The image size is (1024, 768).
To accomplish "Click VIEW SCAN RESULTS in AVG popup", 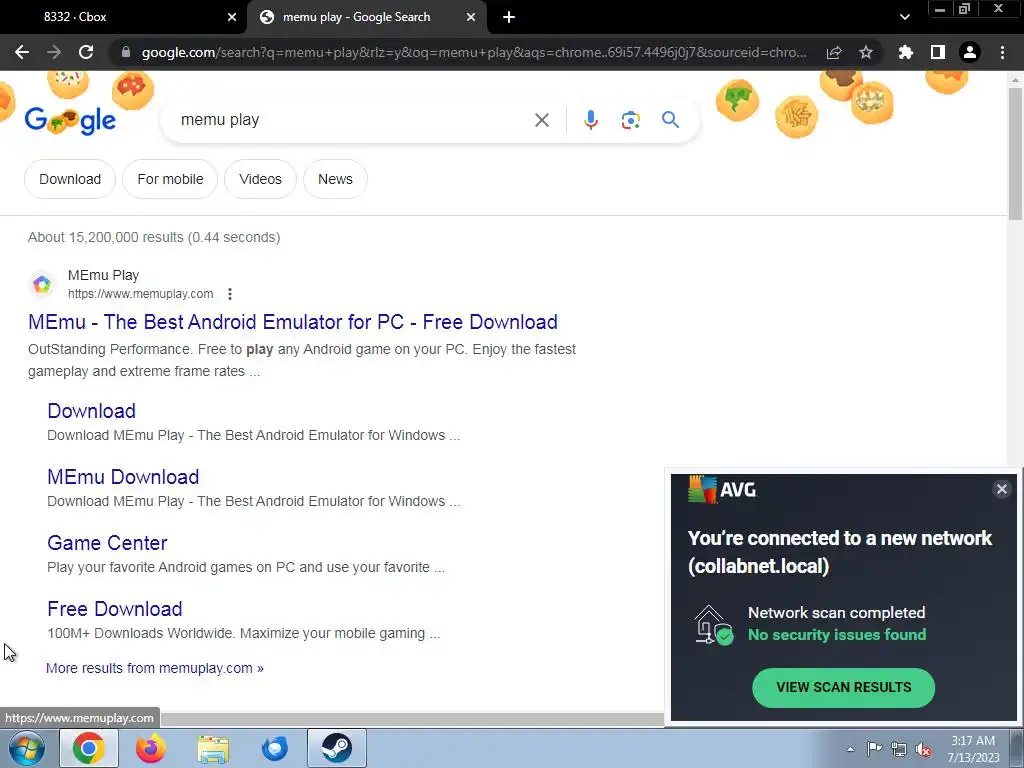I will point(843,687).
